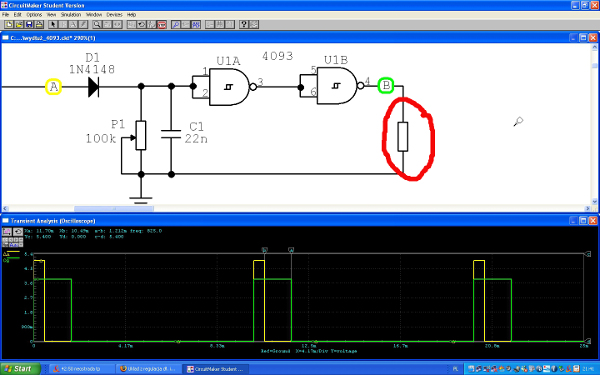This screenshot has height=375, width=600.
Task: Click the Open file folder icon
Action: click(x=19, y=24)
